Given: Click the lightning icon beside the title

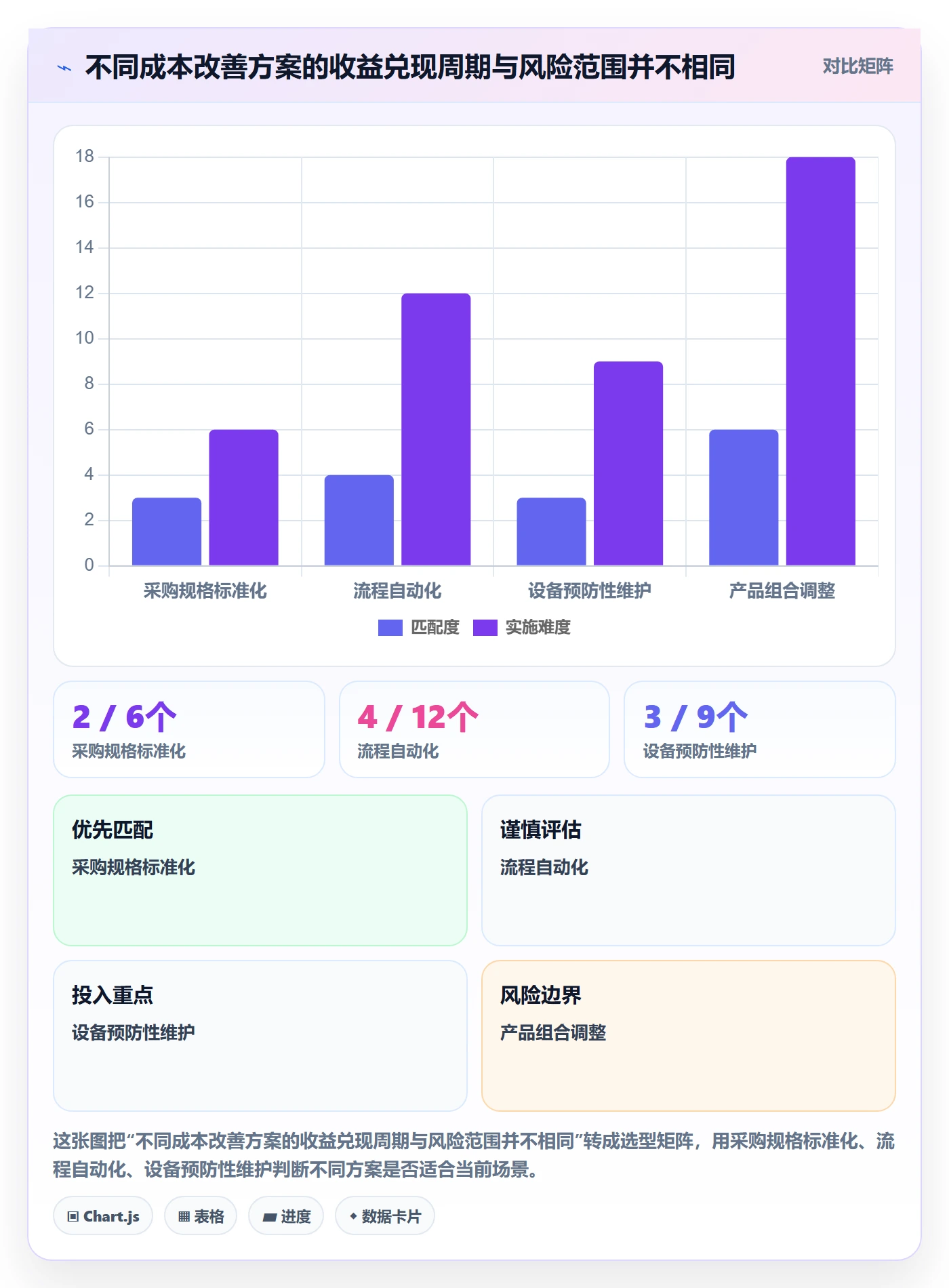Looking at the screenshot, I should pyautogui.click(x=64, y=68).
